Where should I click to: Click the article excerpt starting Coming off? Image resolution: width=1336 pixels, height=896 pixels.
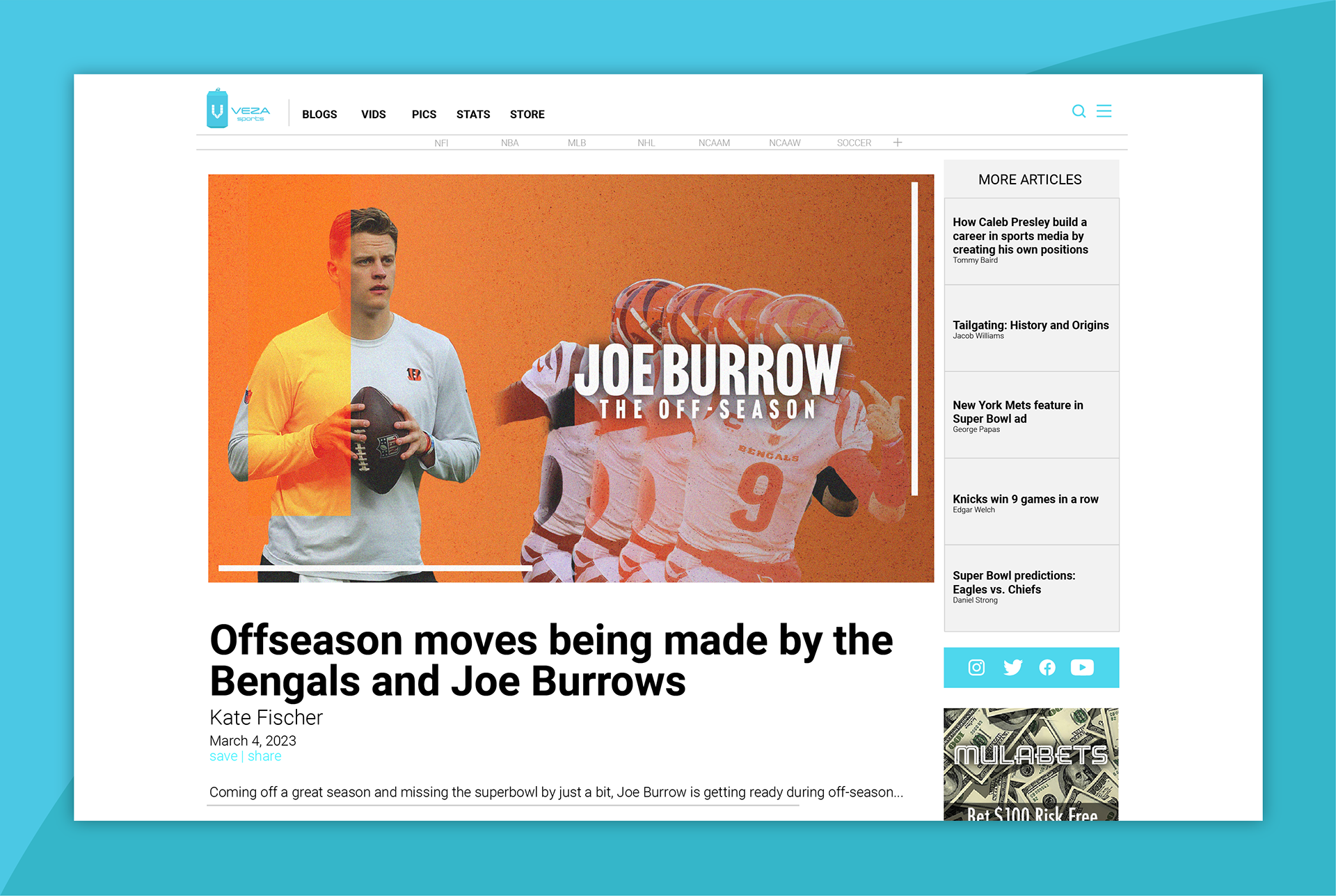pos(556,792)
